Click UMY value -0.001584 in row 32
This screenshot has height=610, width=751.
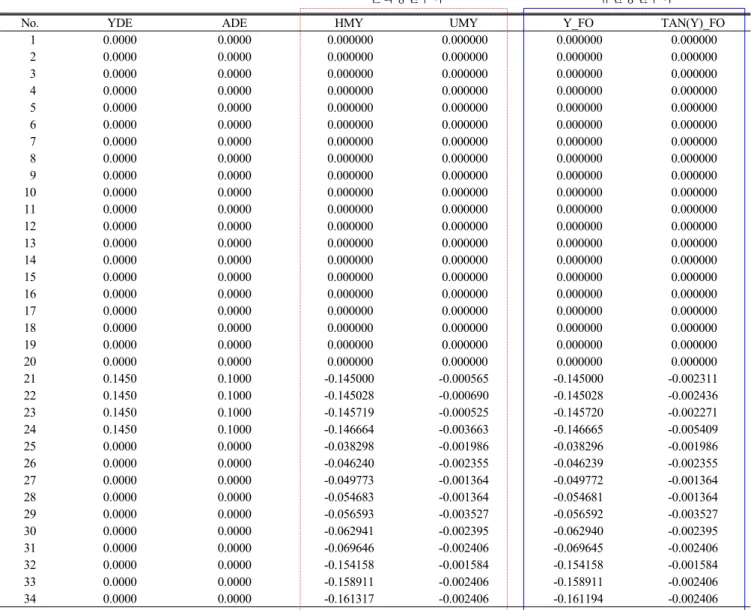(x=464, y=565)
